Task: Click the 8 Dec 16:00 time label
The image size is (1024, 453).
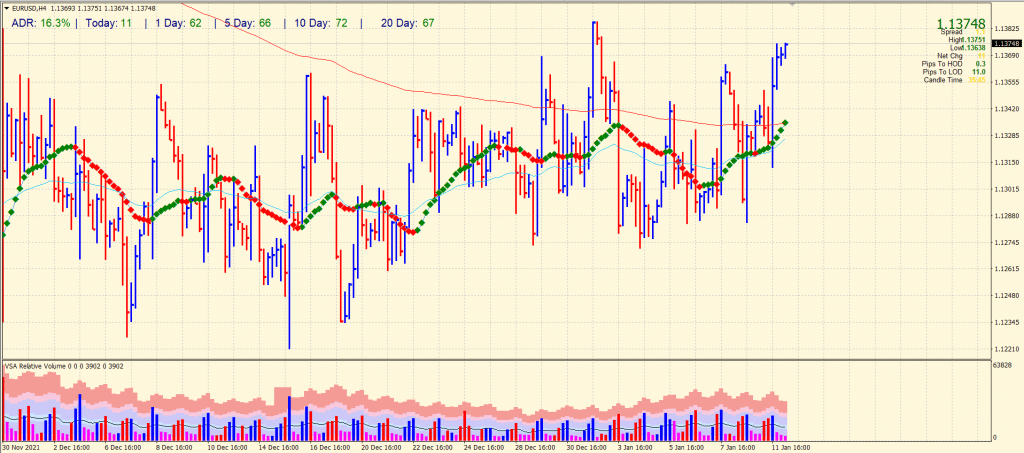Action: point(173,448)
